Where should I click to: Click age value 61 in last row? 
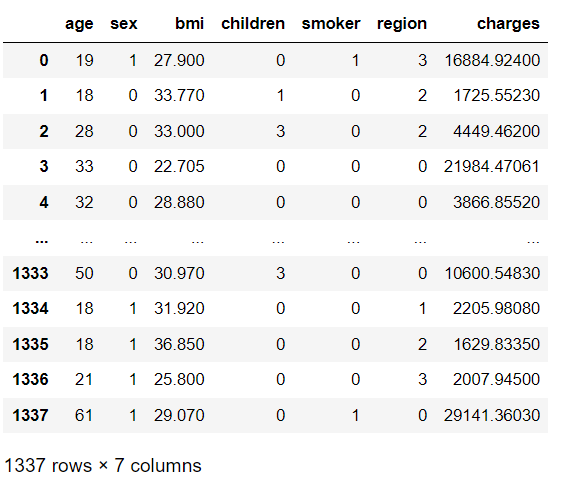pyautogui.click(x=84, y=415)
